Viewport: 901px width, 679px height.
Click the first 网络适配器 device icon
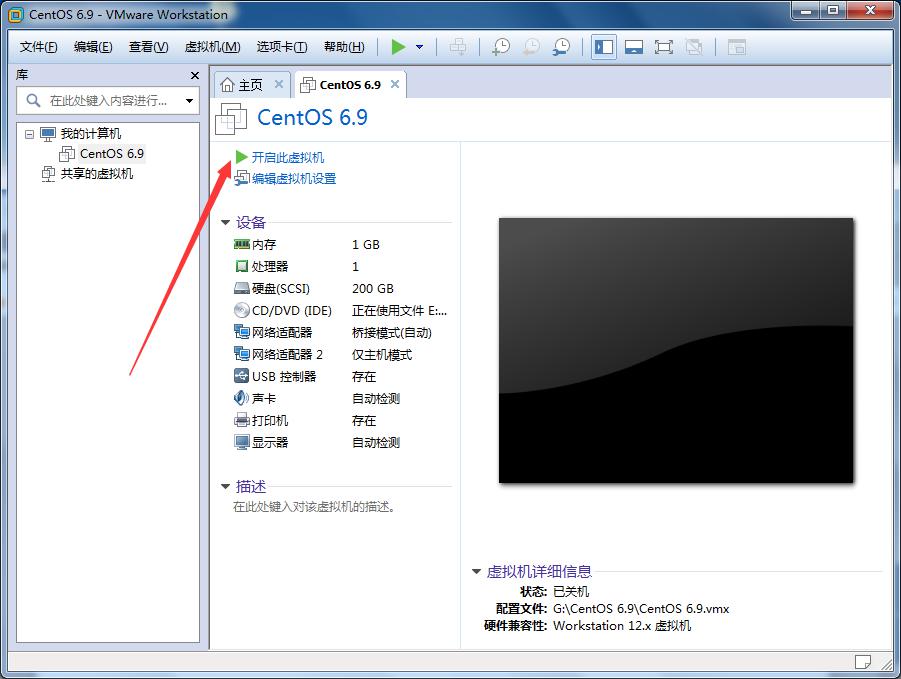(241, 332)
